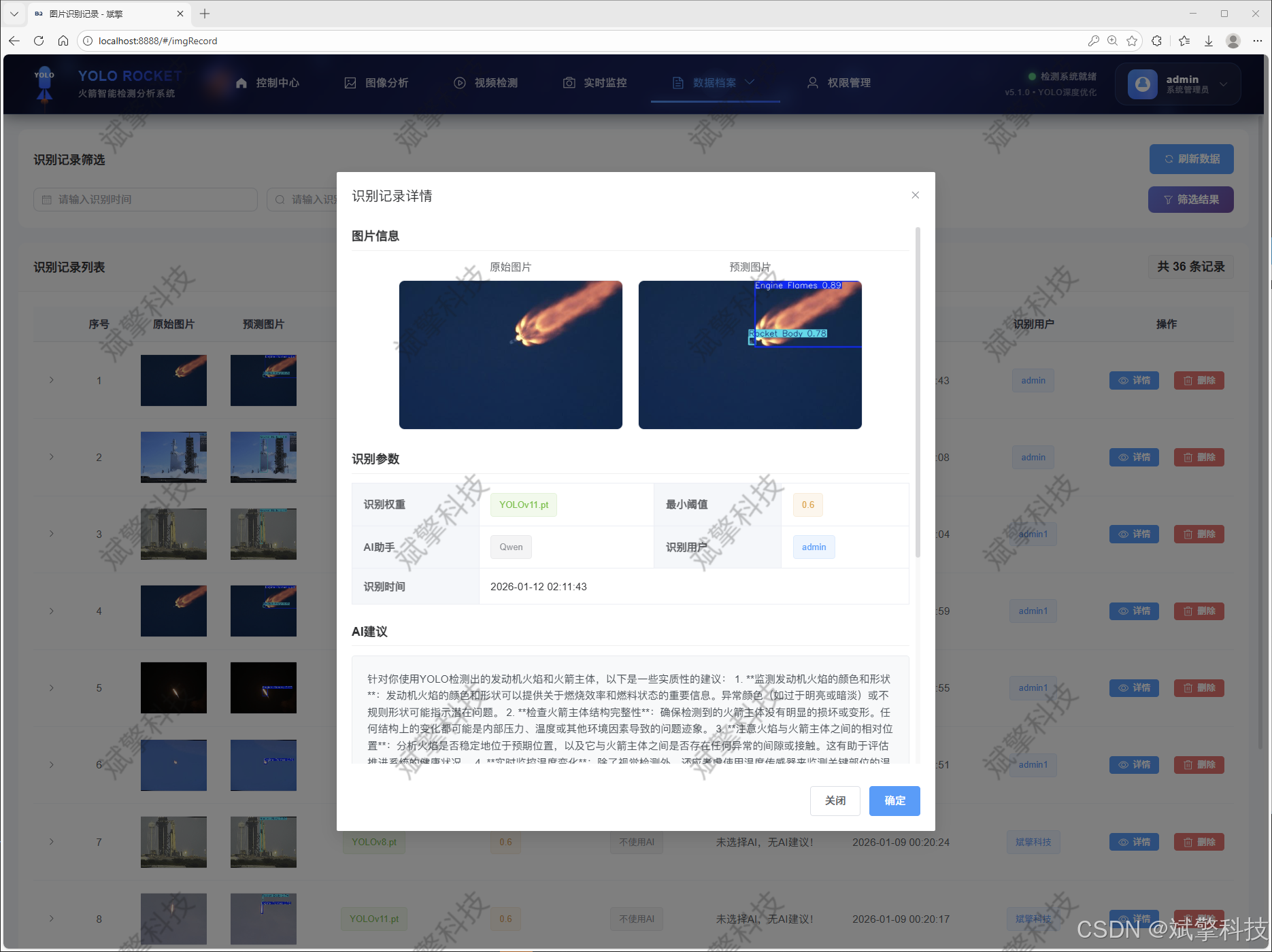Click the address bar URL localhost:8888
Image resolution: width=1272 pixels, height=952 pixels.
tap(158, 41)
